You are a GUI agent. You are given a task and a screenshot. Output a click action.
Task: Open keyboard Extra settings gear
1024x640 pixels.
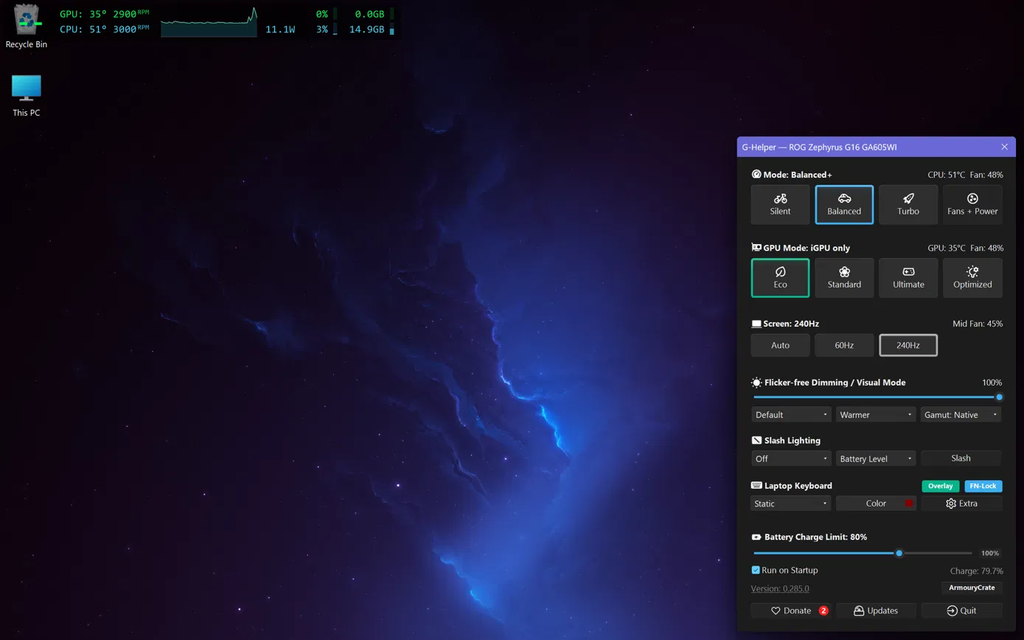coord(961,504)
